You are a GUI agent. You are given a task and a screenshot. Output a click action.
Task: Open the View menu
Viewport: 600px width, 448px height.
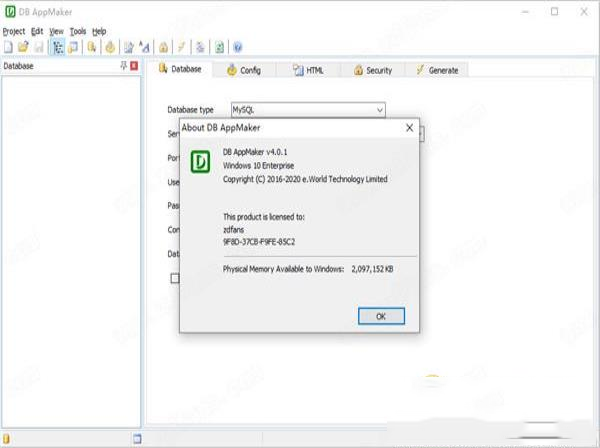click(56, 31)
